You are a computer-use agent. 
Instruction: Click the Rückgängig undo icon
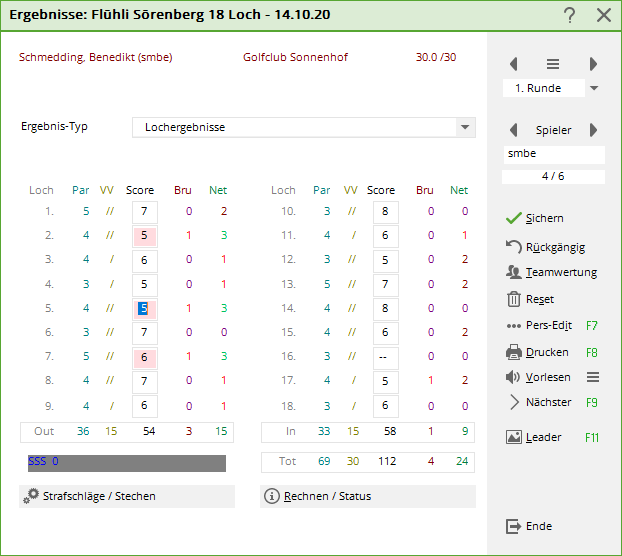(x=514, y=246)
